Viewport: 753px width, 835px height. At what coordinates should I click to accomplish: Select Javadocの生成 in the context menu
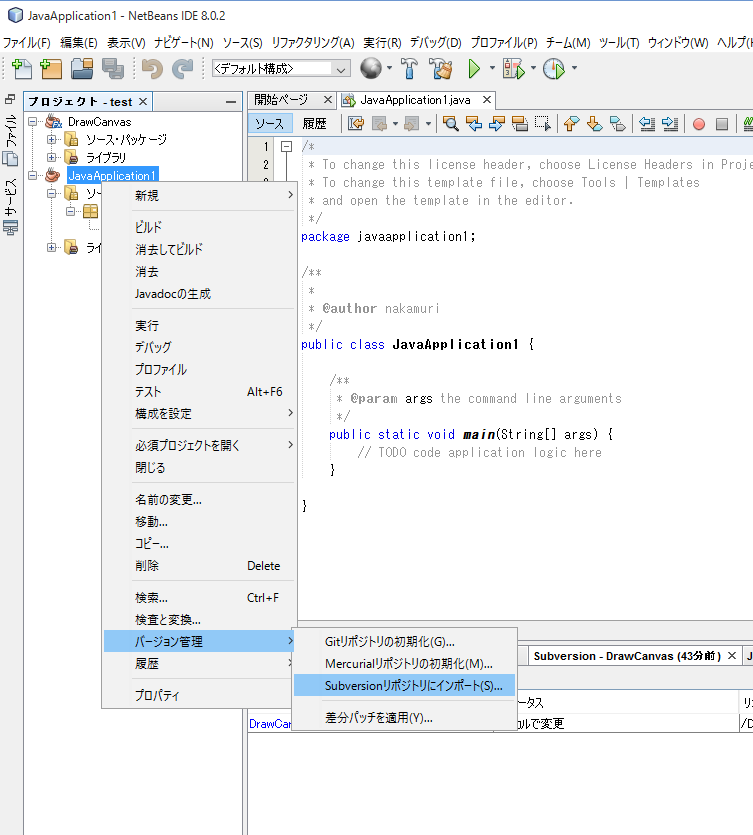pos(199,294)
